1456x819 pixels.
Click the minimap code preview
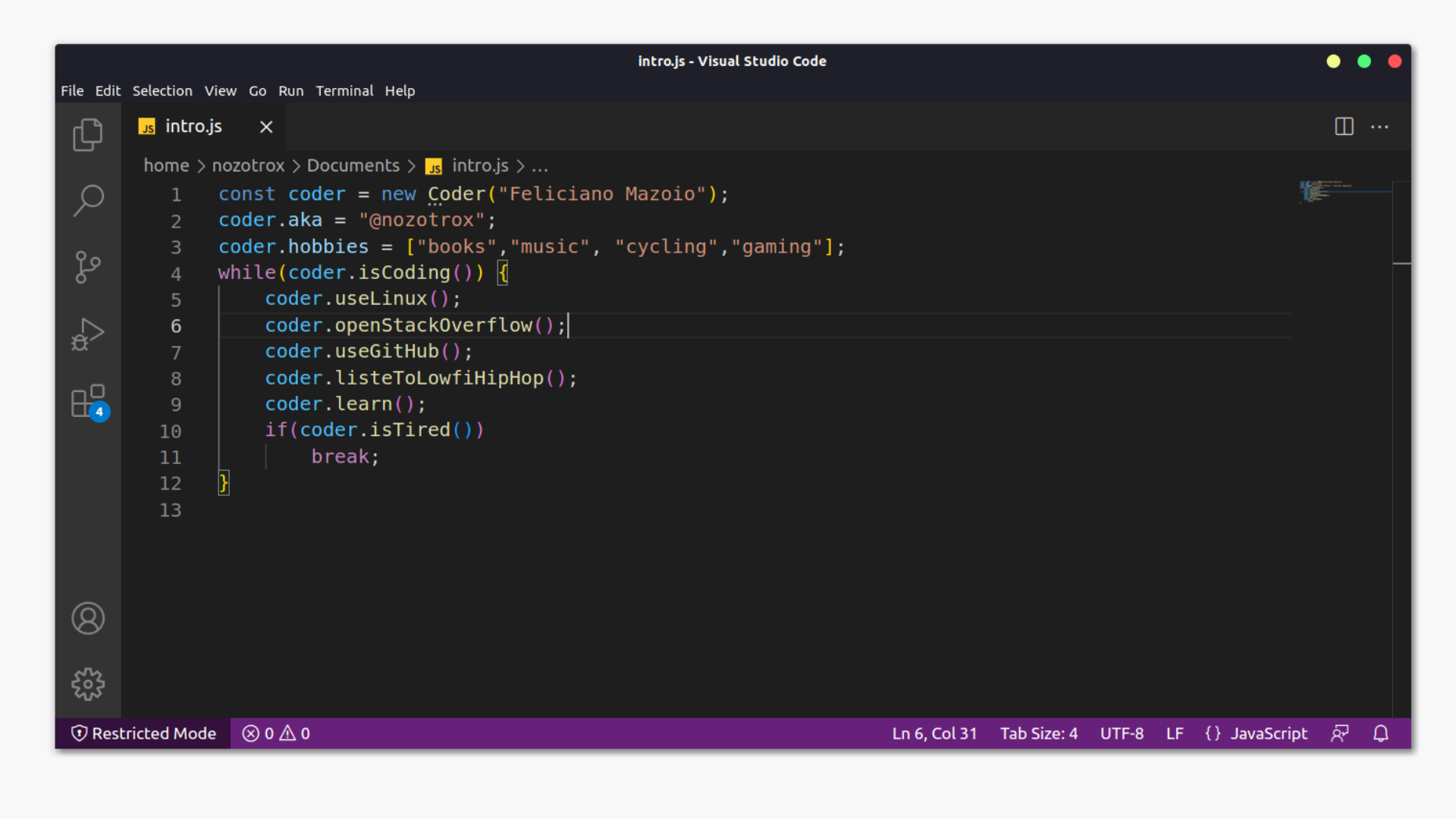click(1323, 191)
